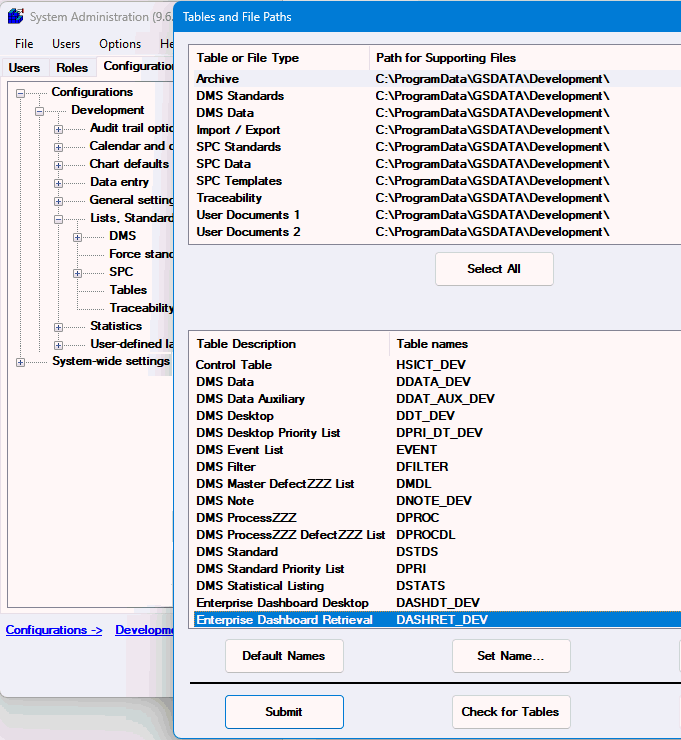Expand the SPC tree node

click(x=78, y=272)
